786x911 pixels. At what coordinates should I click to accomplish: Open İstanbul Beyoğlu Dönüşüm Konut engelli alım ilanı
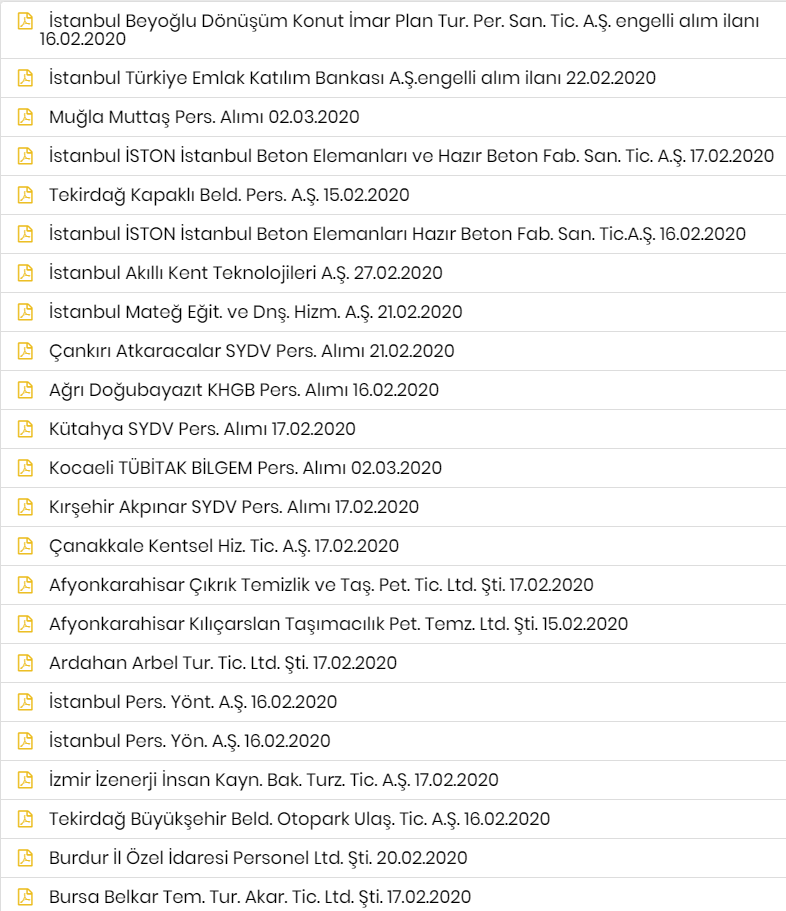click(400, 30)
